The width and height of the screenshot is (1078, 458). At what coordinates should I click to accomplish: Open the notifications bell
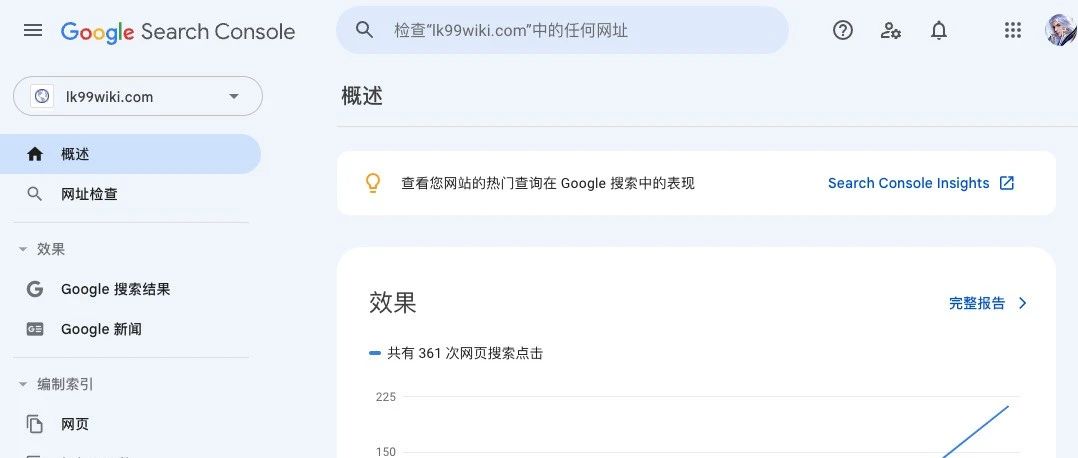939,31
